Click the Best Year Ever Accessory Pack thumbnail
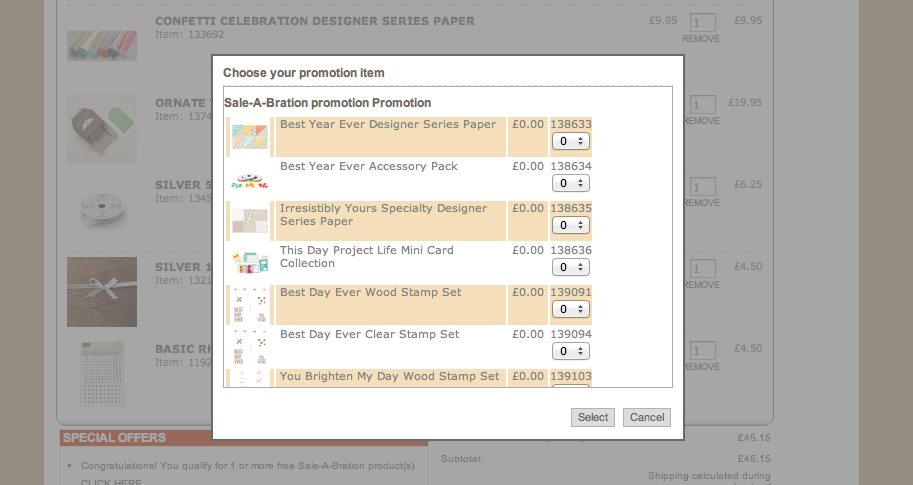The height and width of the screenshot is (485, 913). click(x=250, y=180)
